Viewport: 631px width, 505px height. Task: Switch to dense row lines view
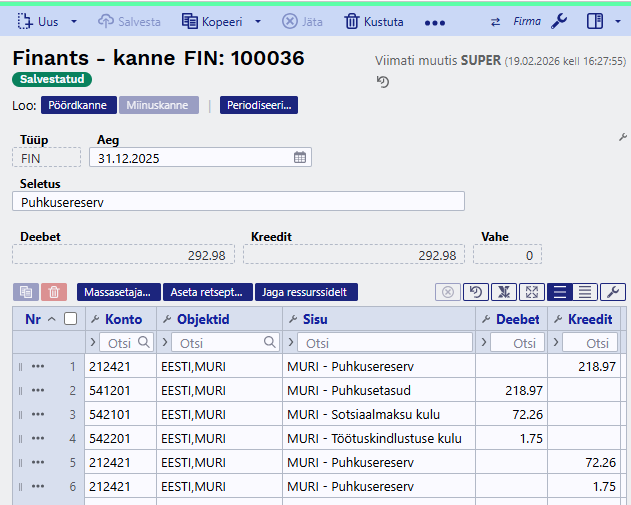point(585,292)
